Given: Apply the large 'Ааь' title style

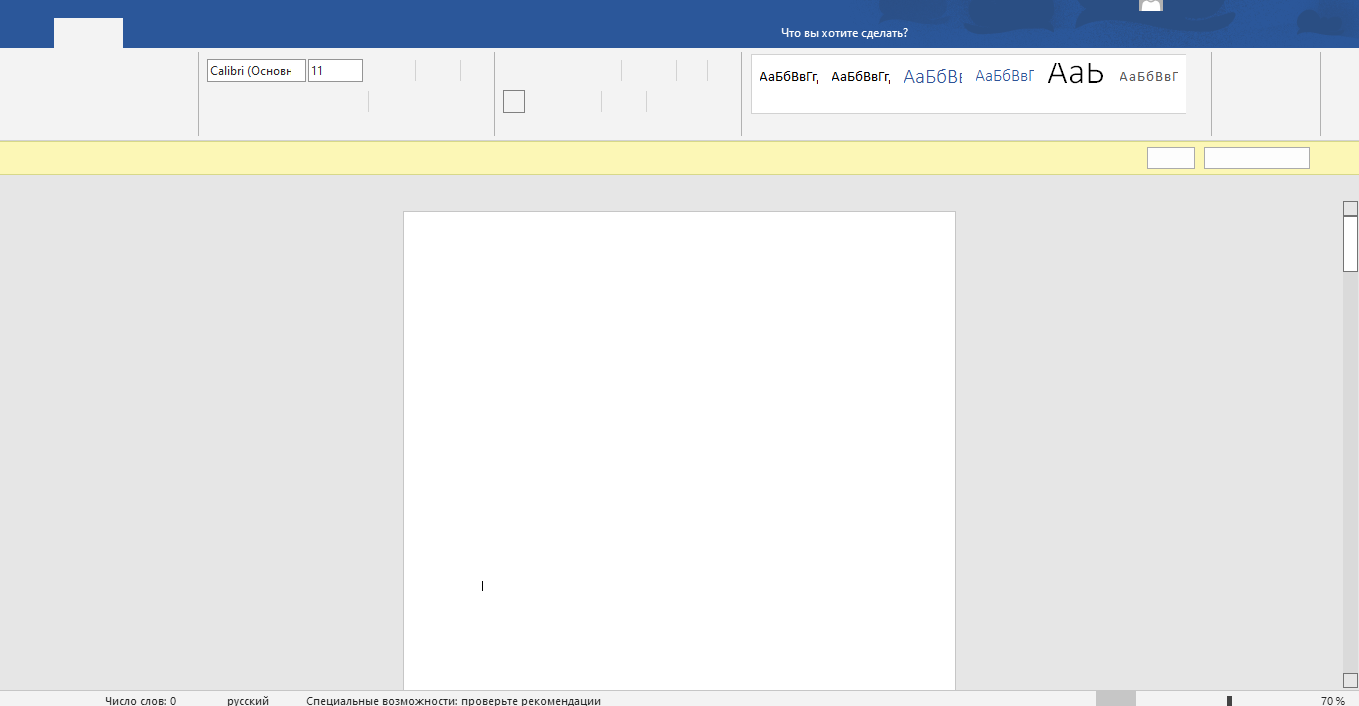Looking at the screenshot, I should 1075,75.
